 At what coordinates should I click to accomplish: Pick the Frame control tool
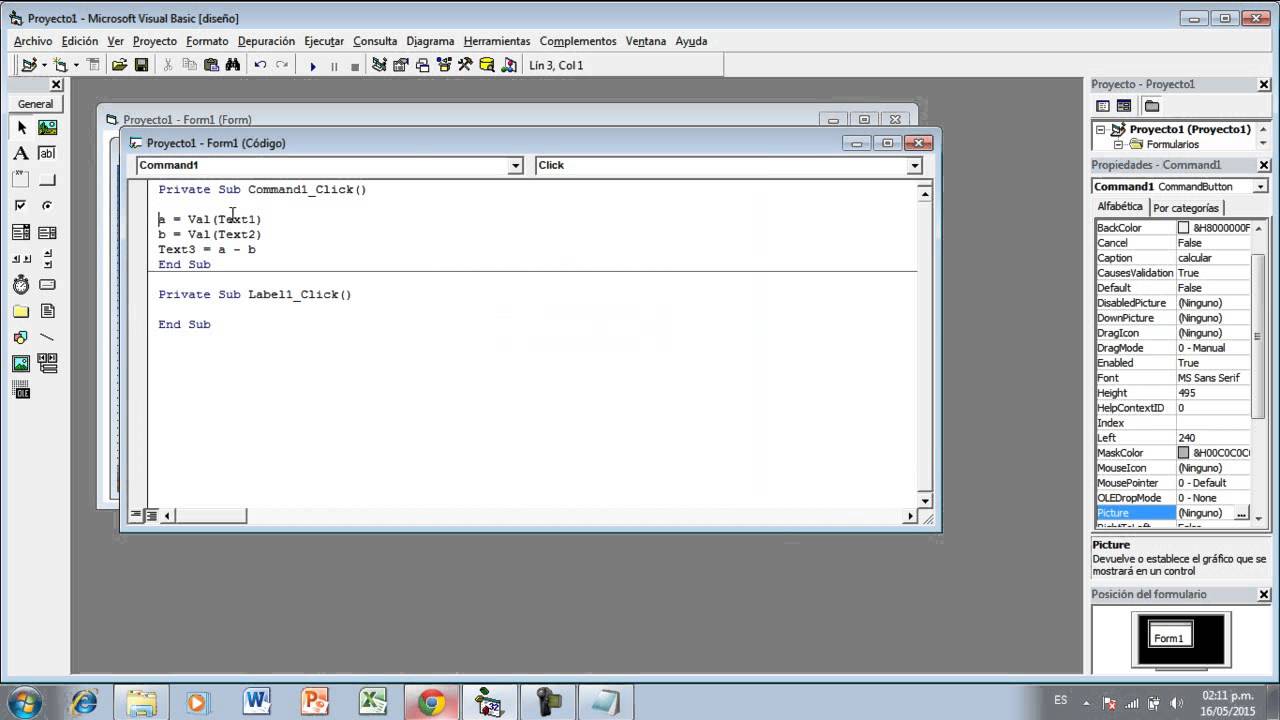(21, 180)
